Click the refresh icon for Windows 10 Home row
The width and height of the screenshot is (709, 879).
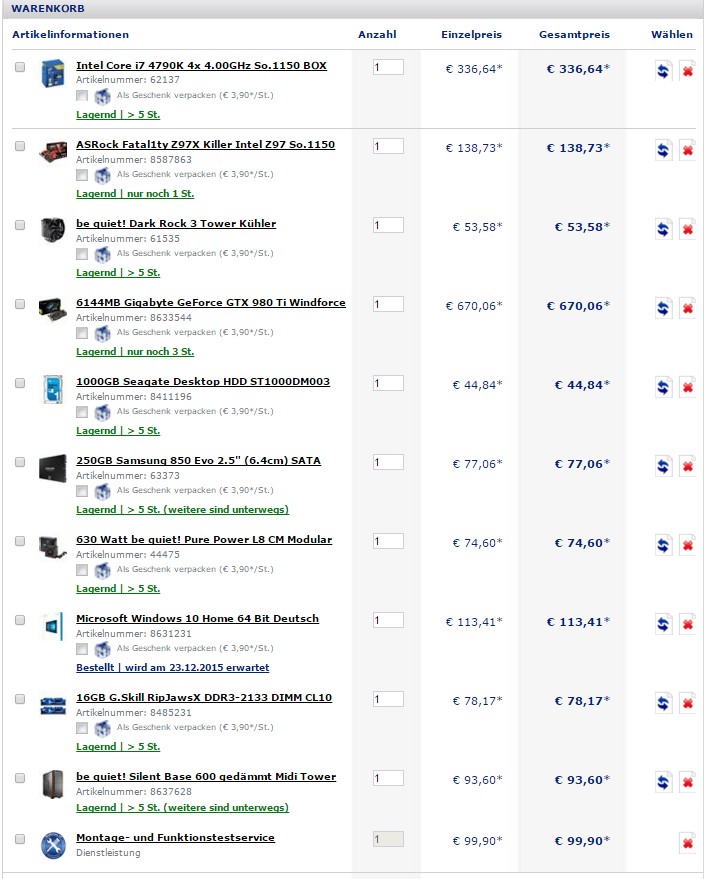coord(663,624)
